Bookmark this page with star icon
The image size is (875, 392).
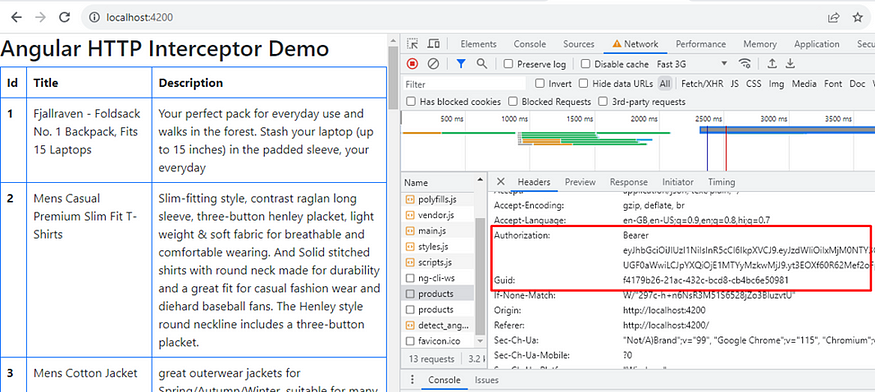858,17
